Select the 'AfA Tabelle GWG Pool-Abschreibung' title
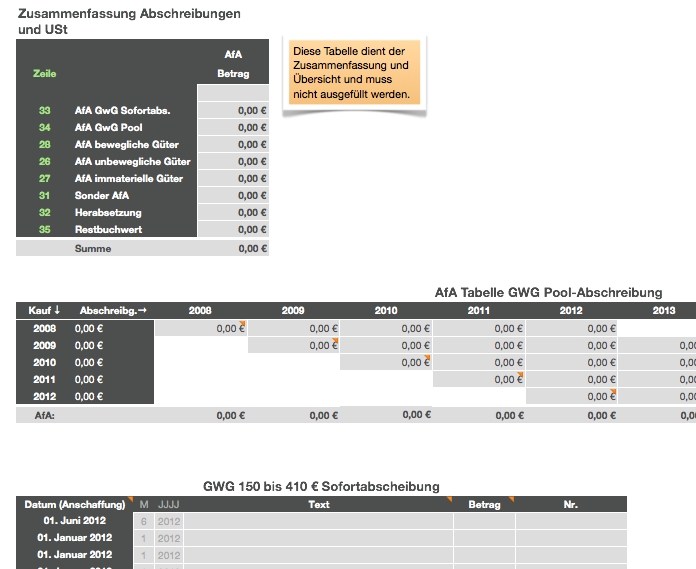 (548, 292)
